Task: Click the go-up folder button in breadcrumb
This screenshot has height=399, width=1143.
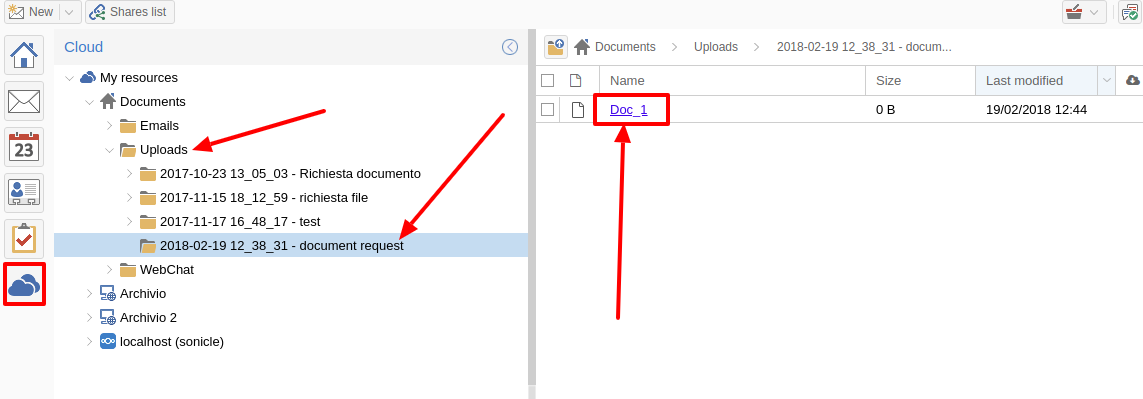Action: pos(555,47)
